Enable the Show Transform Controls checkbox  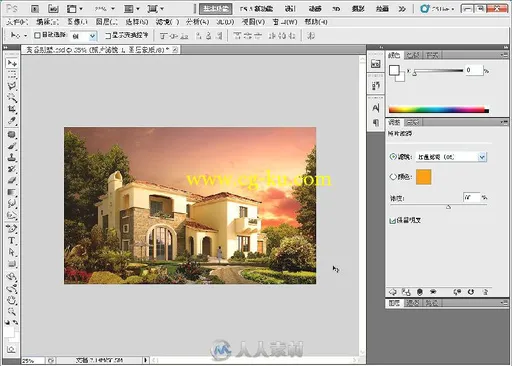coord(108,35)
